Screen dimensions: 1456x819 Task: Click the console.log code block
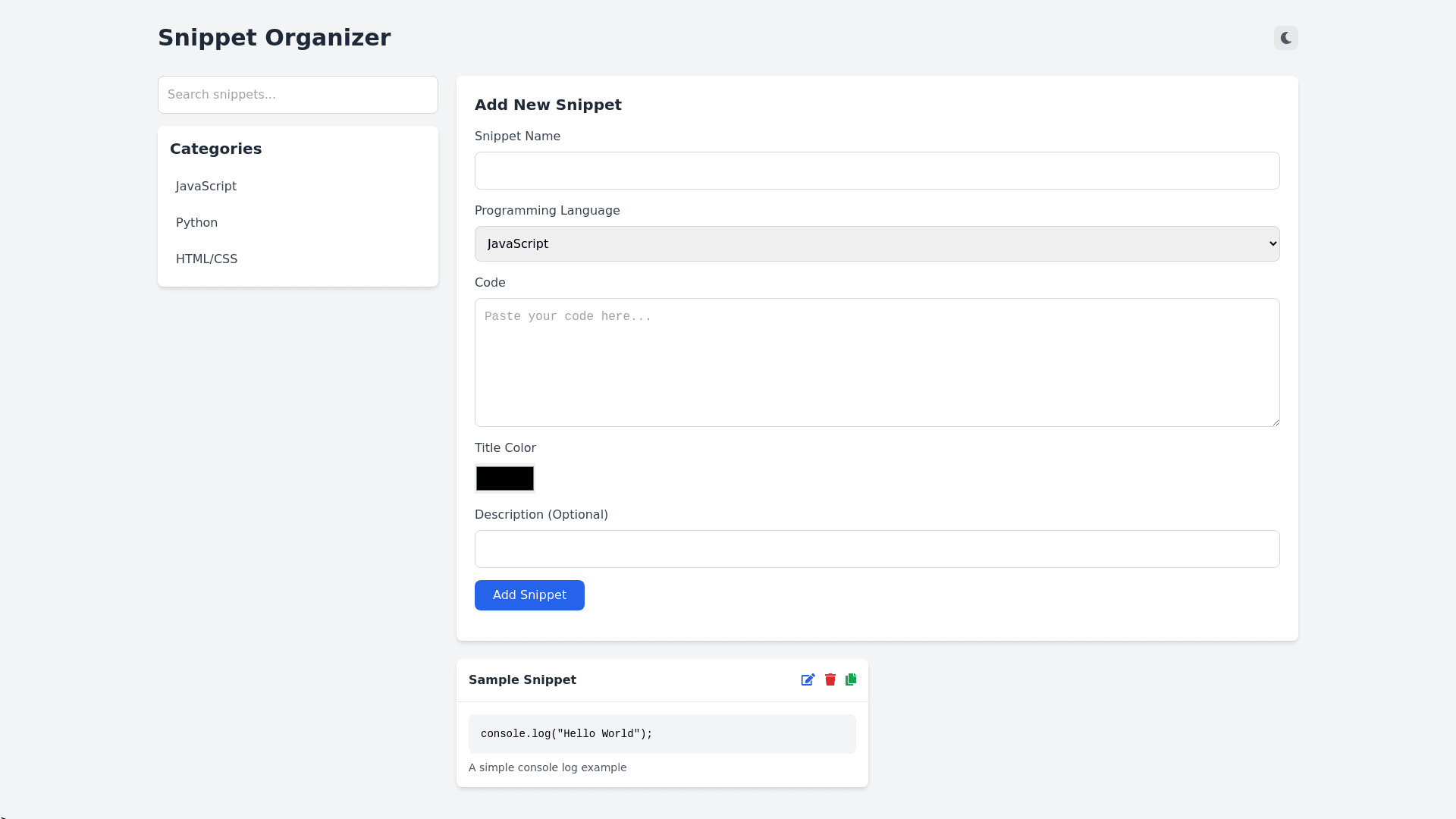[x=662, y=734]
